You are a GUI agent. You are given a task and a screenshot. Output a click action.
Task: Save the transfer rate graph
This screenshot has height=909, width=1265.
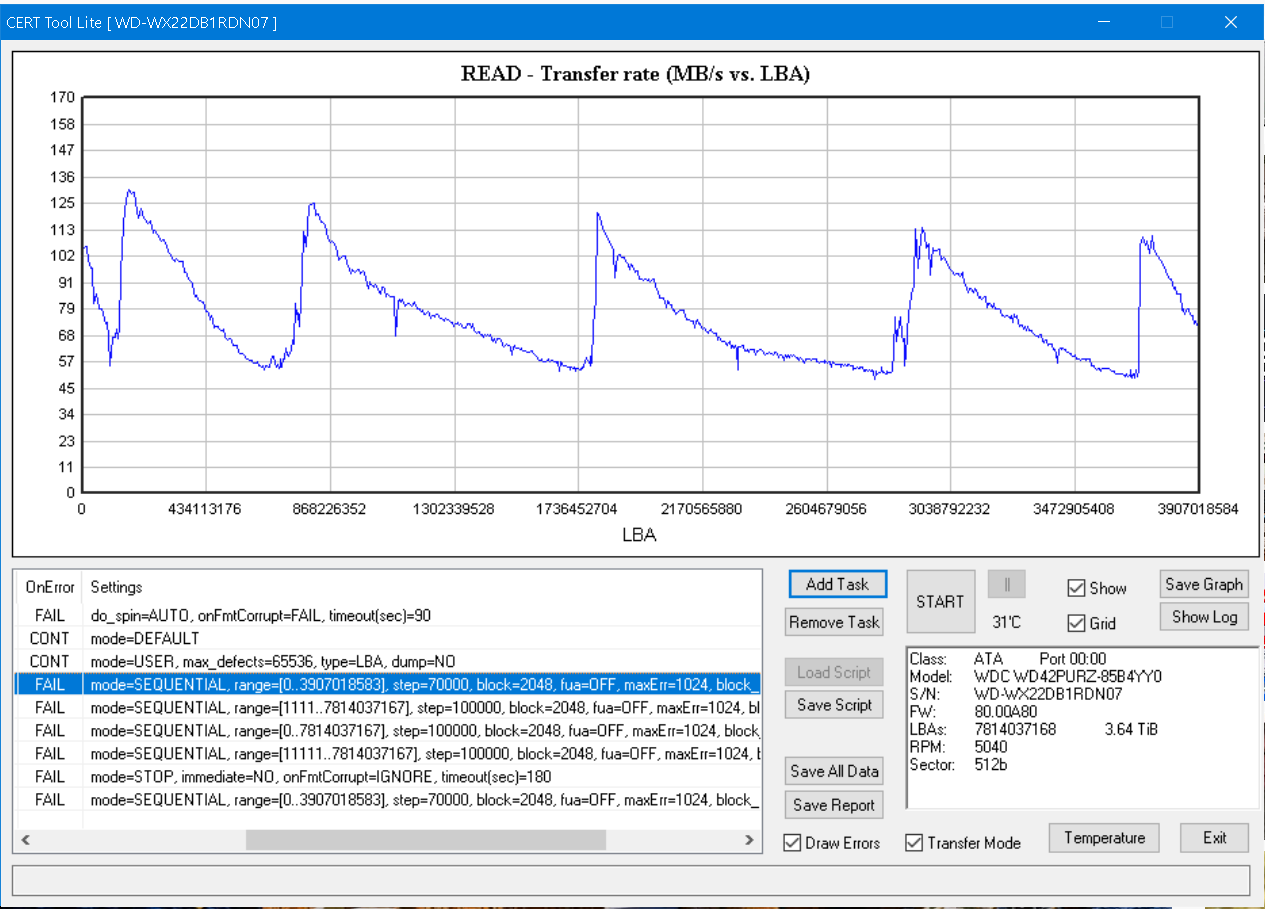[x=1204, y=584]
